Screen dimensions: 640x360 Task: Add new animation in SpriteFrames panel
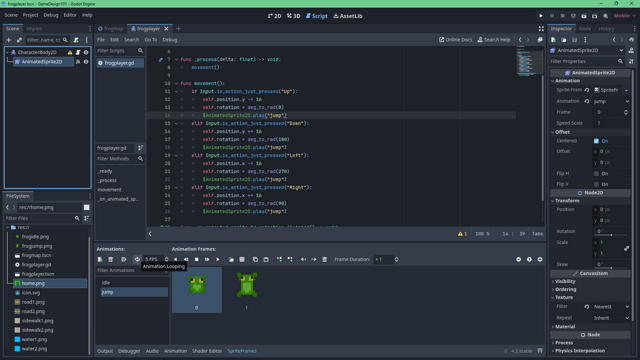tap(100, 260)
